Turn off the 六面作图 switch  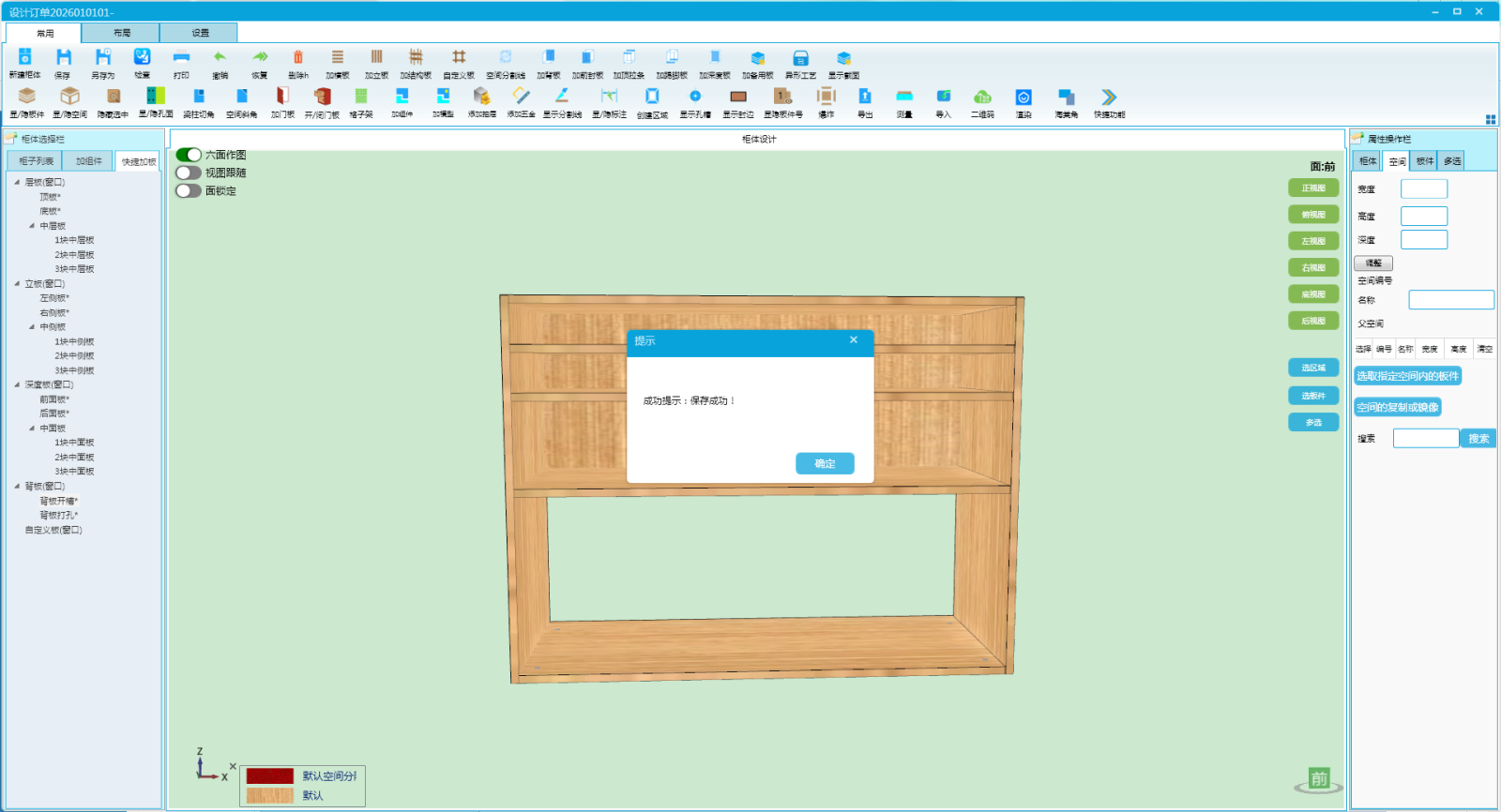[x=189, y=155]
